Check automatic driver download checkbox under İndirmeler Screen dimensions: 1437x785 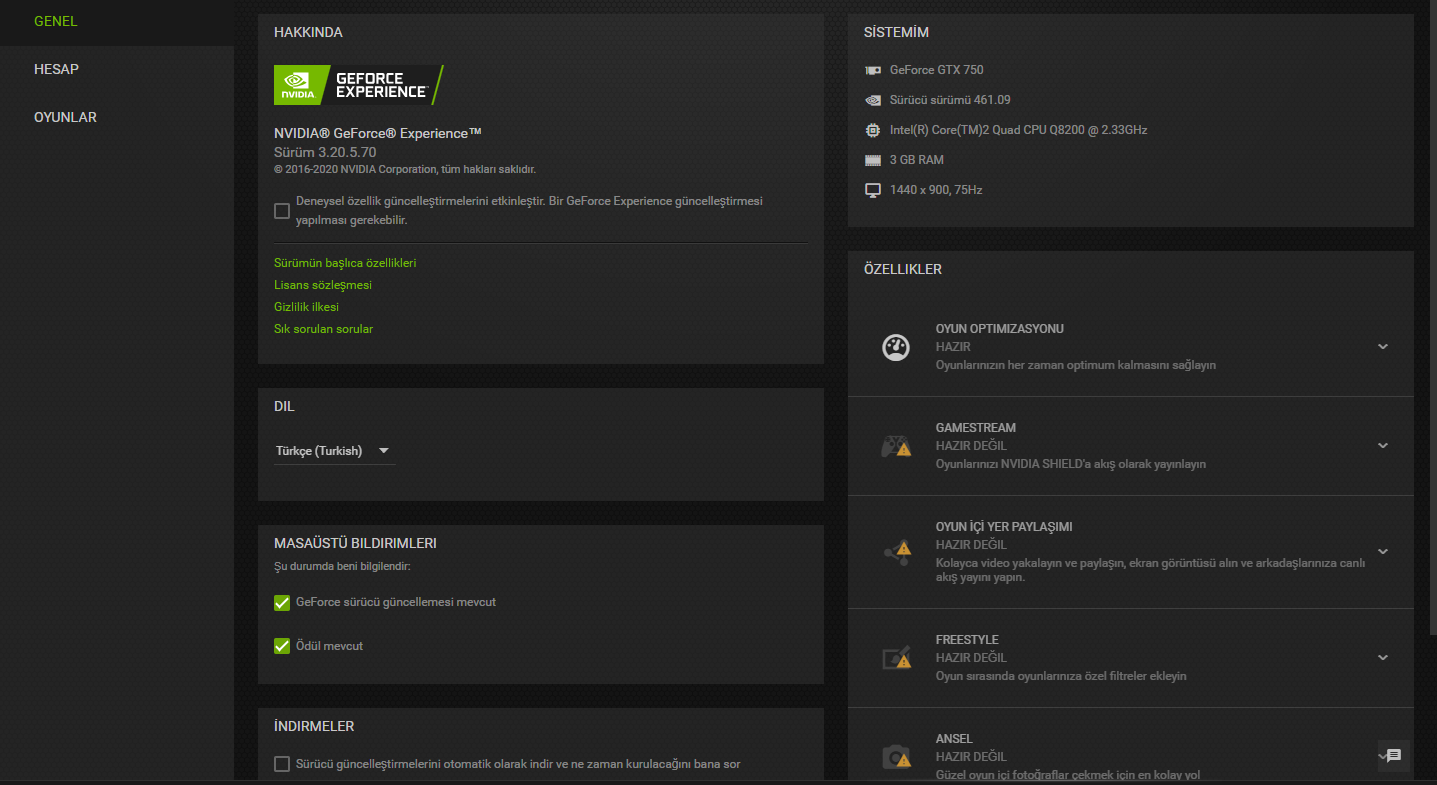coord(282,765)
